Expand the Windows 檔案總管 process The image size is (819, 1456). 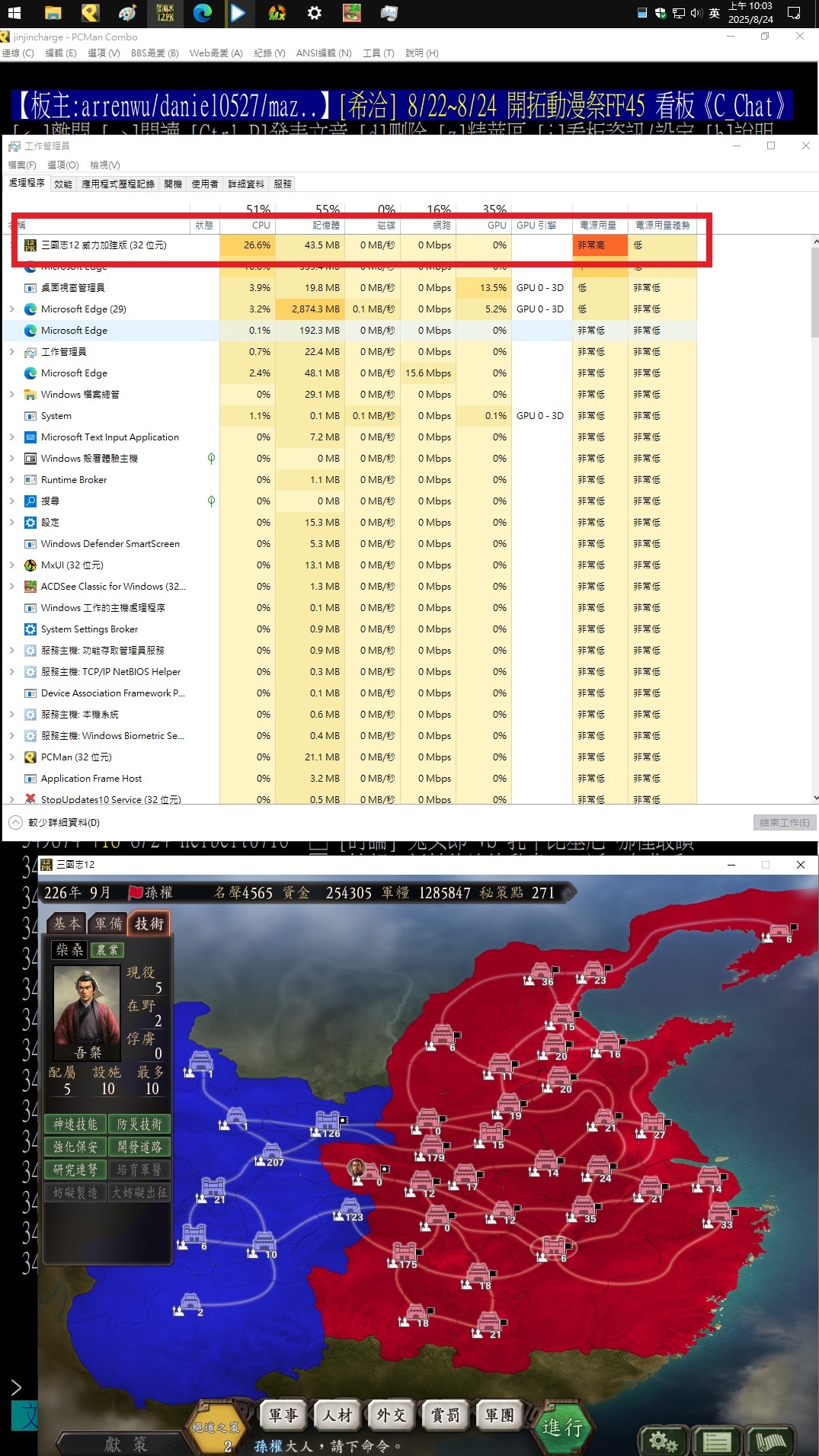(11, 395)
